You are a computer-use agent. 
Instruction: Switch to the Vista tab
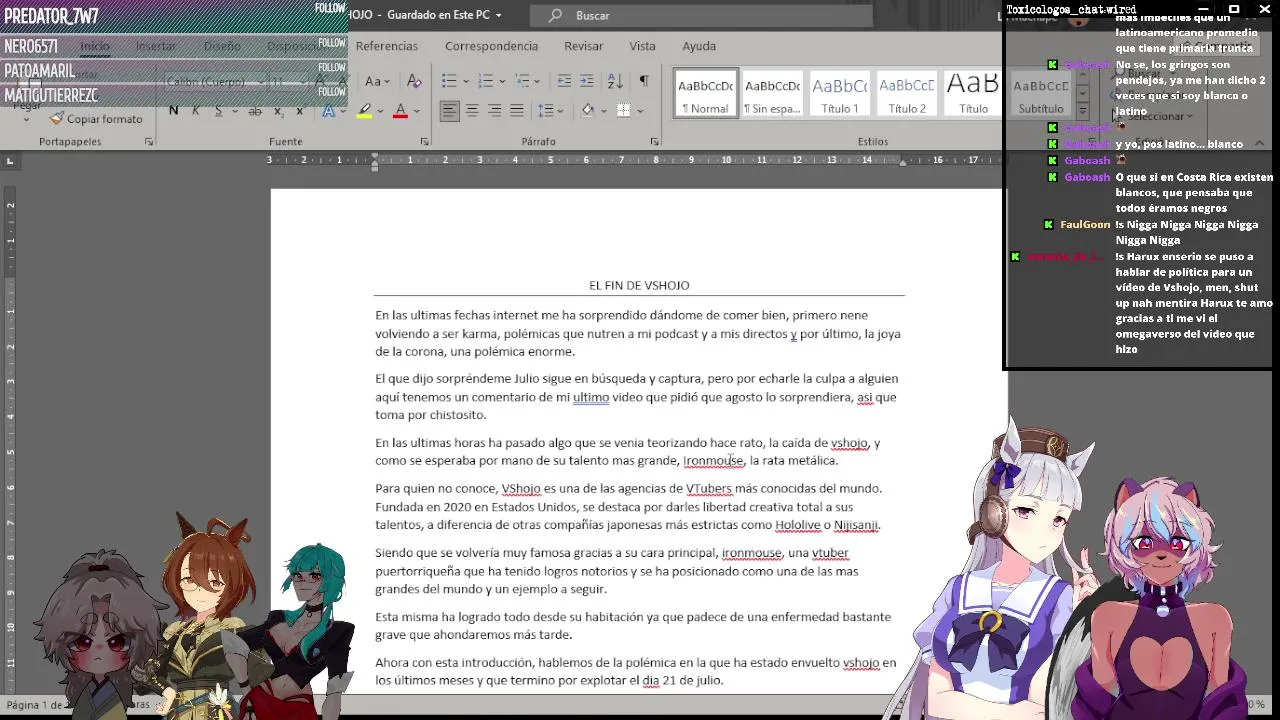[642, 46]
